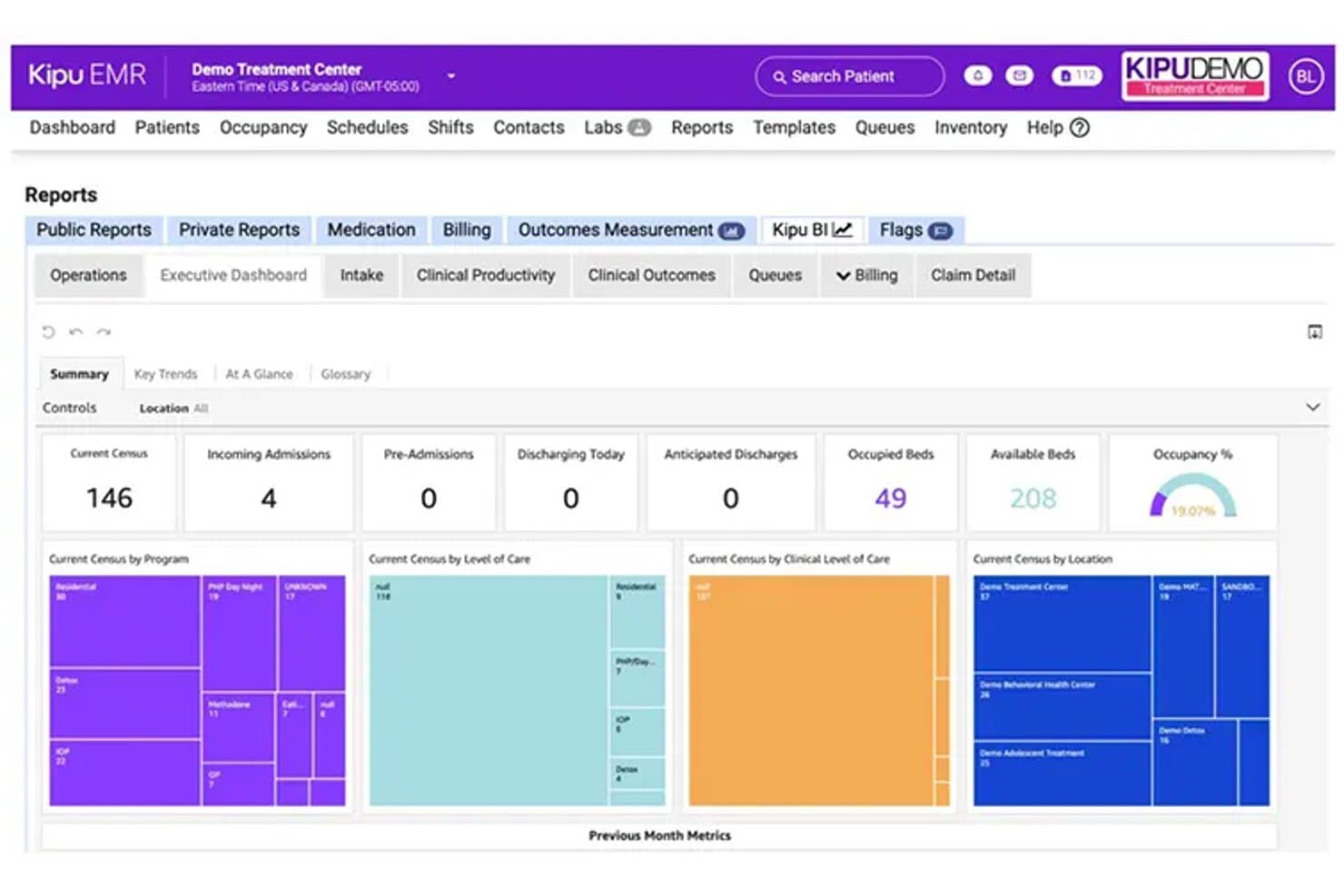Click the Kipu BI line chart icon

click(843, 230)
